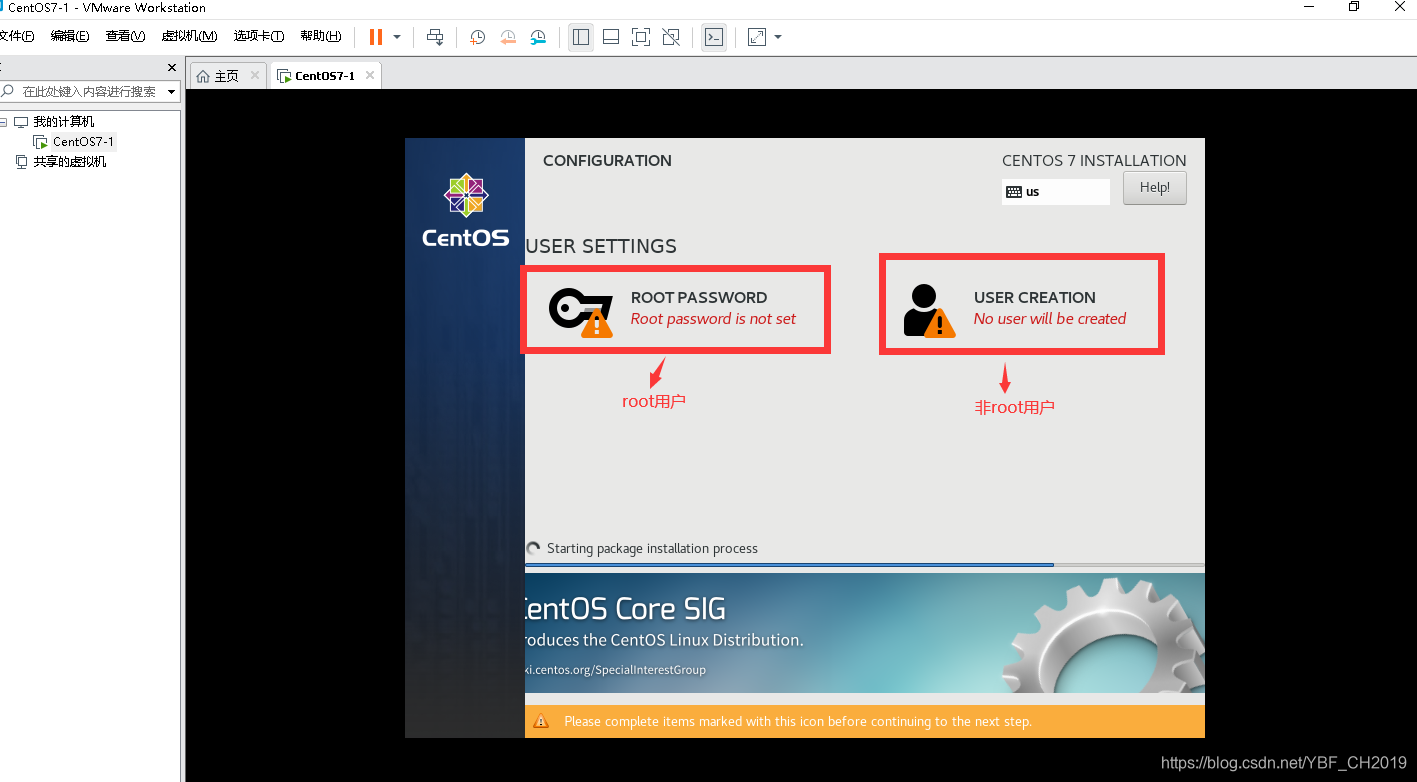The height and width of the screenshot is (782, 1417).
Task: Pause the virtual machine with the orange pause icon
Action: 376,37
